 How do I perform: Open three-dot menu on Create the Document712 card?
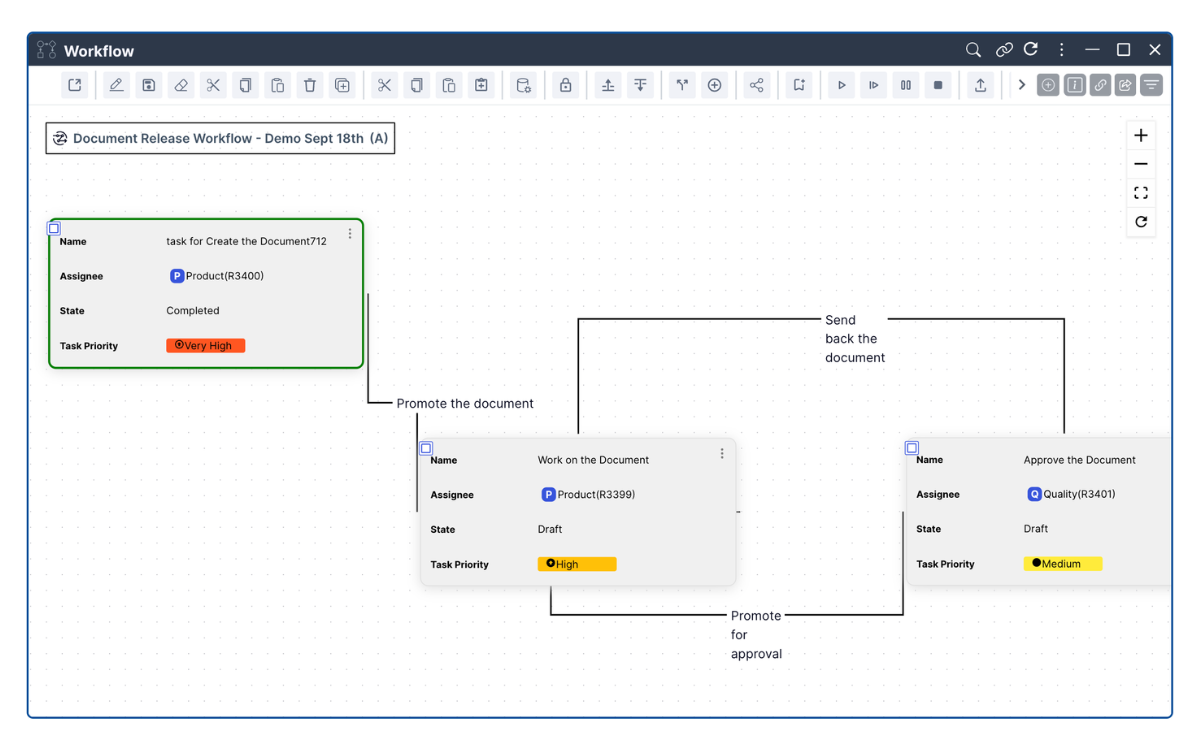click(x=350, y=234)
